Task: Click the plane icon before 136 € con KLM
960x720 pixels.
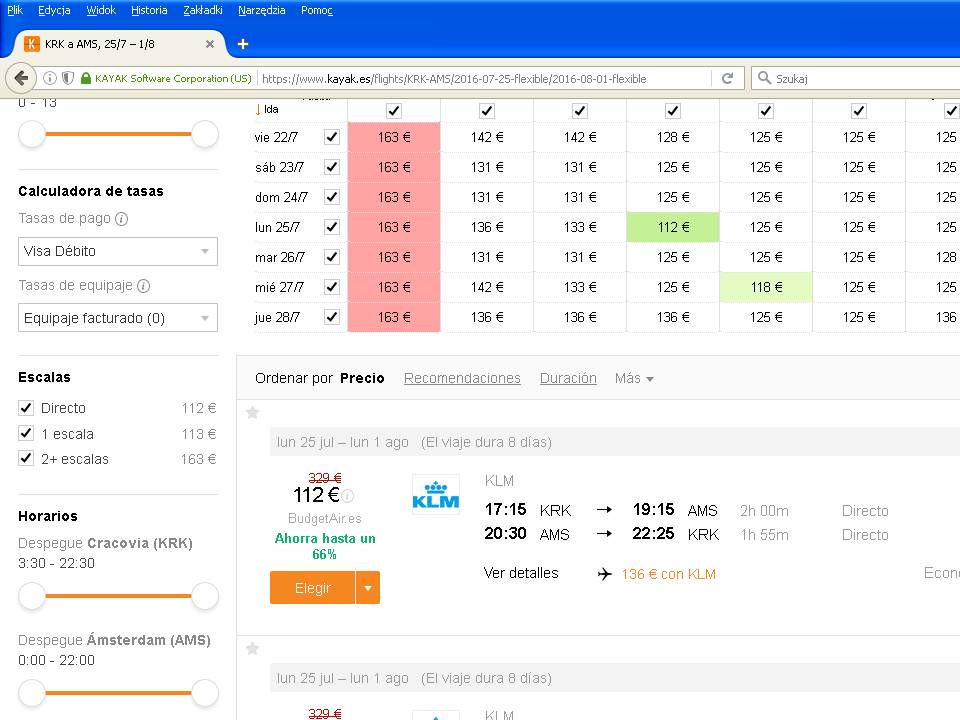Action: tap(604, 574)
